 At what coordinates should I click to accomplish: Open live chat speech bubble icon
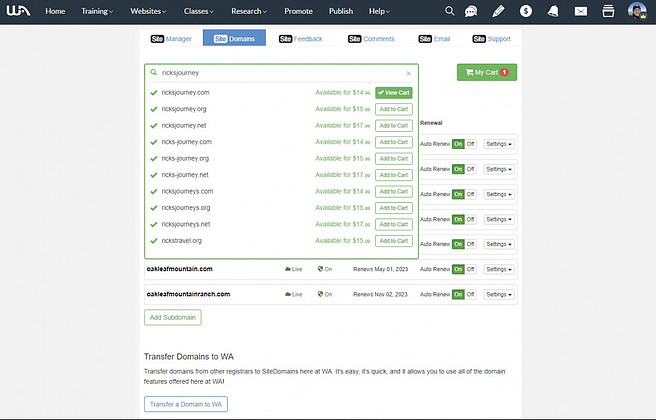click(471, 11)
